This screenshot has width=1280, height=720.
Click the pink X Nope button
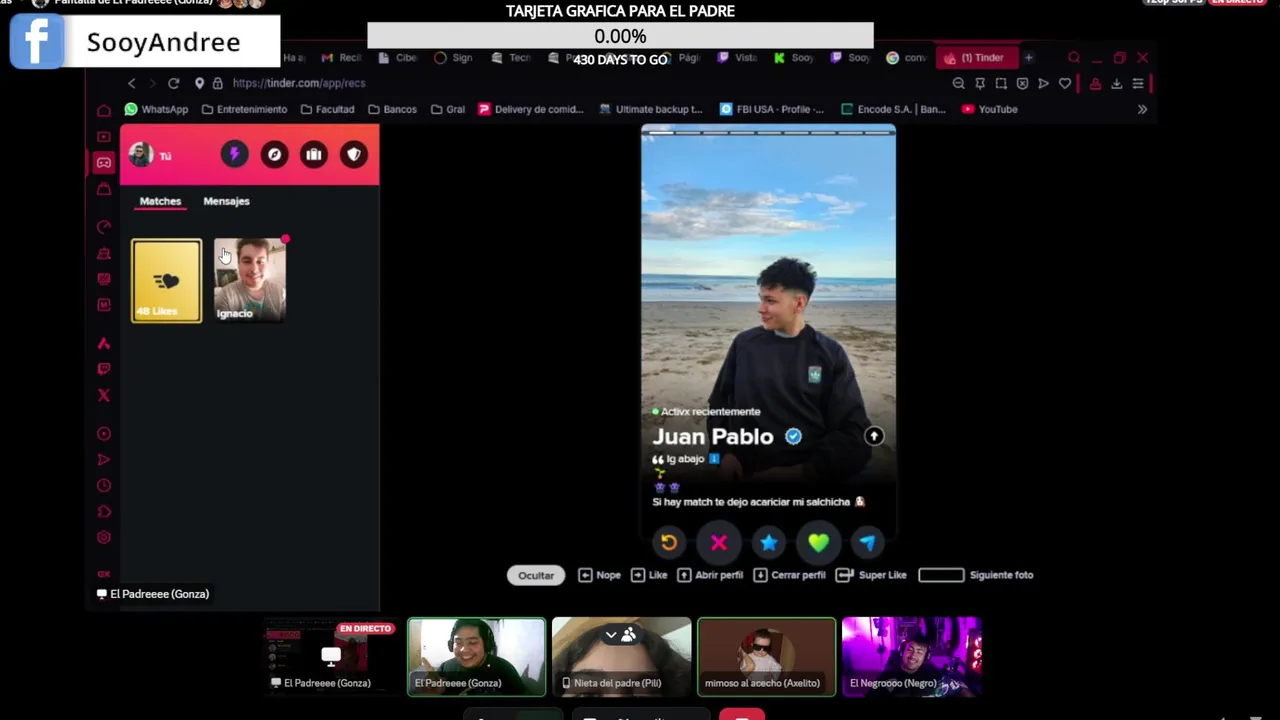[x=719, y=543]
